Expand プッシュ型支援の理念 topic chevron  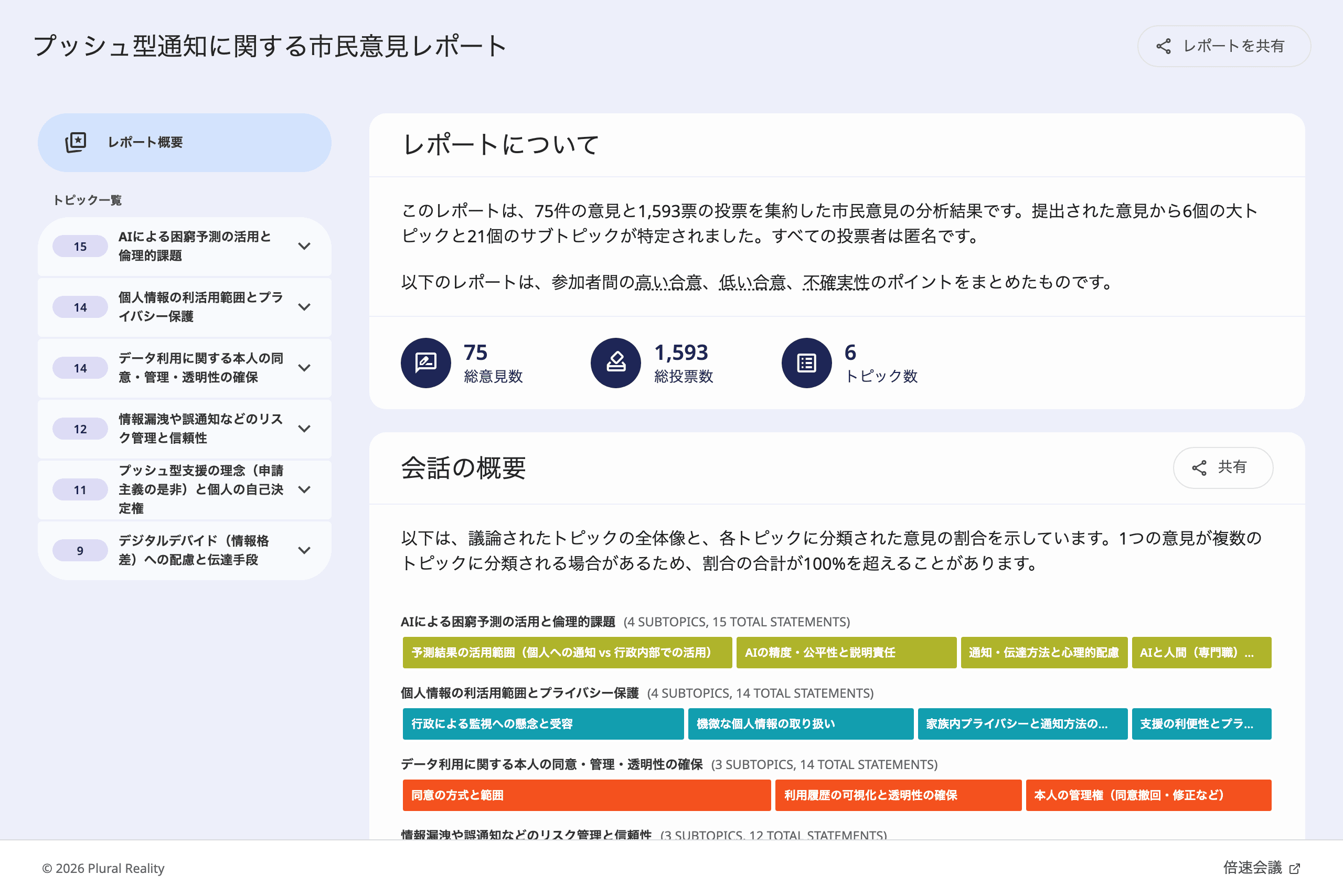point(305,490)
